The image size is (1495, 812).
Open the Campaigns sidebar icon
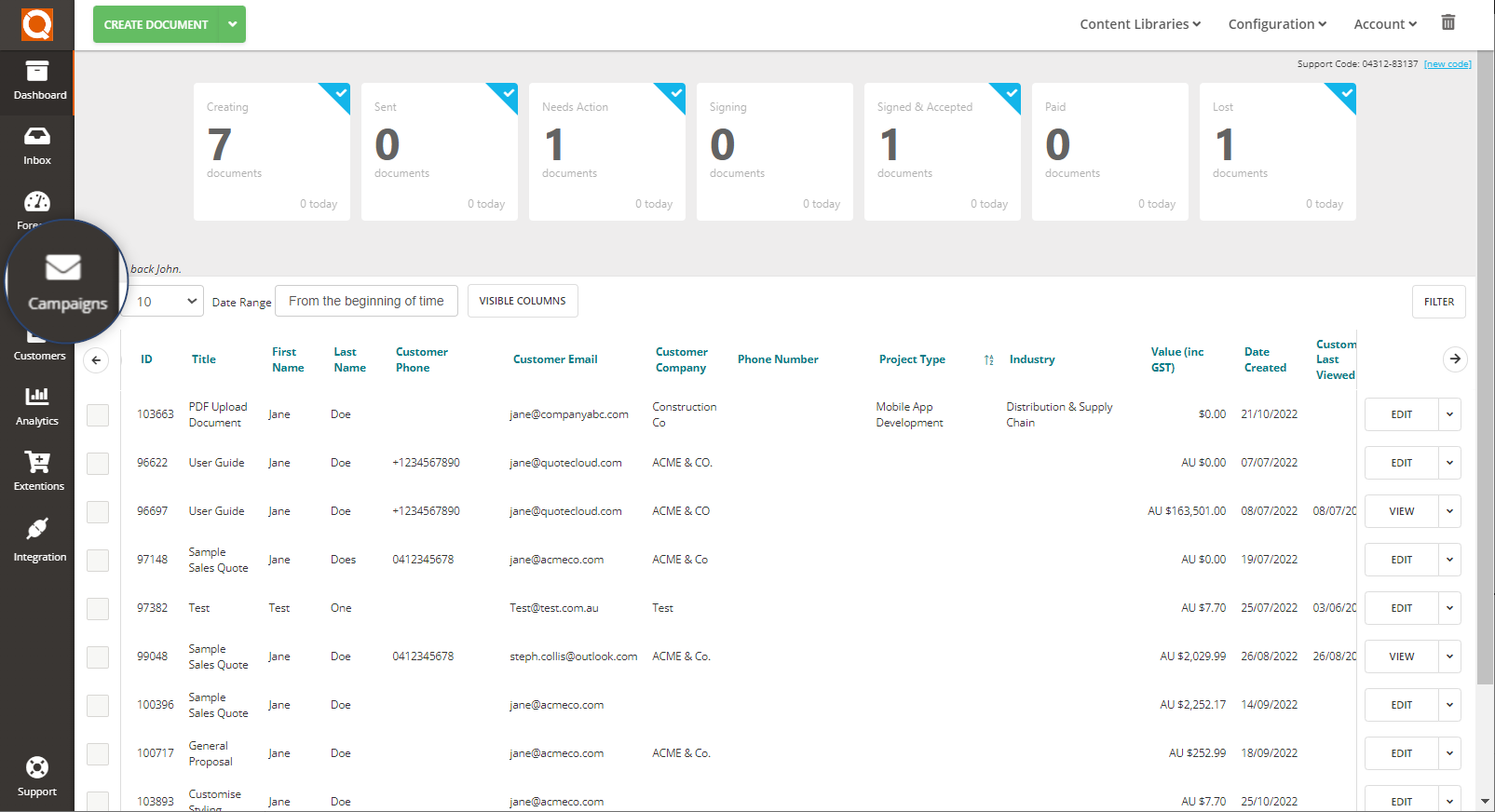[x=63, y=281]
